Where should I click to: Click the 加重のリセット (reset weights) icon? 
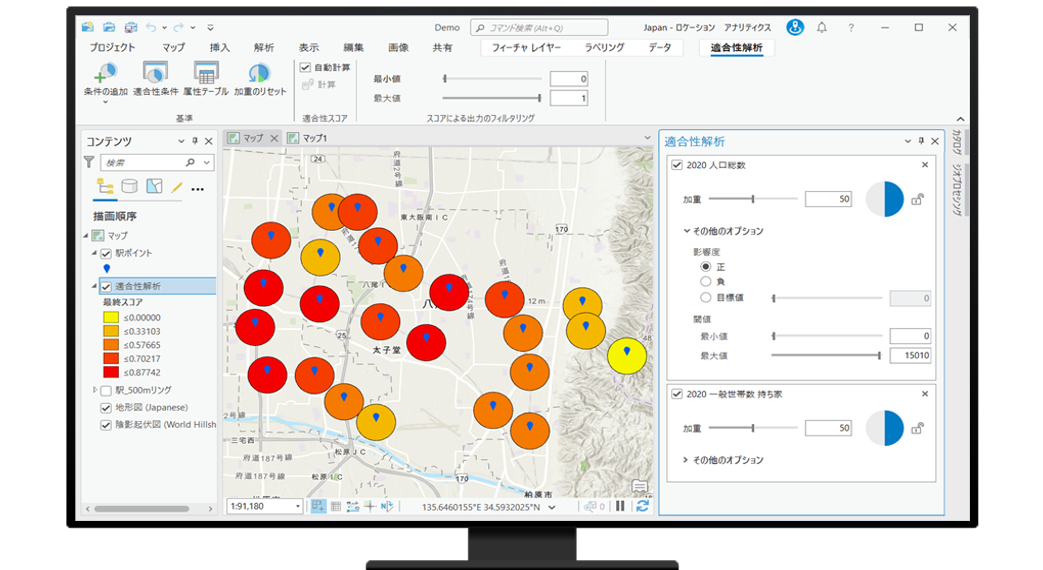[x=259, y=74]
